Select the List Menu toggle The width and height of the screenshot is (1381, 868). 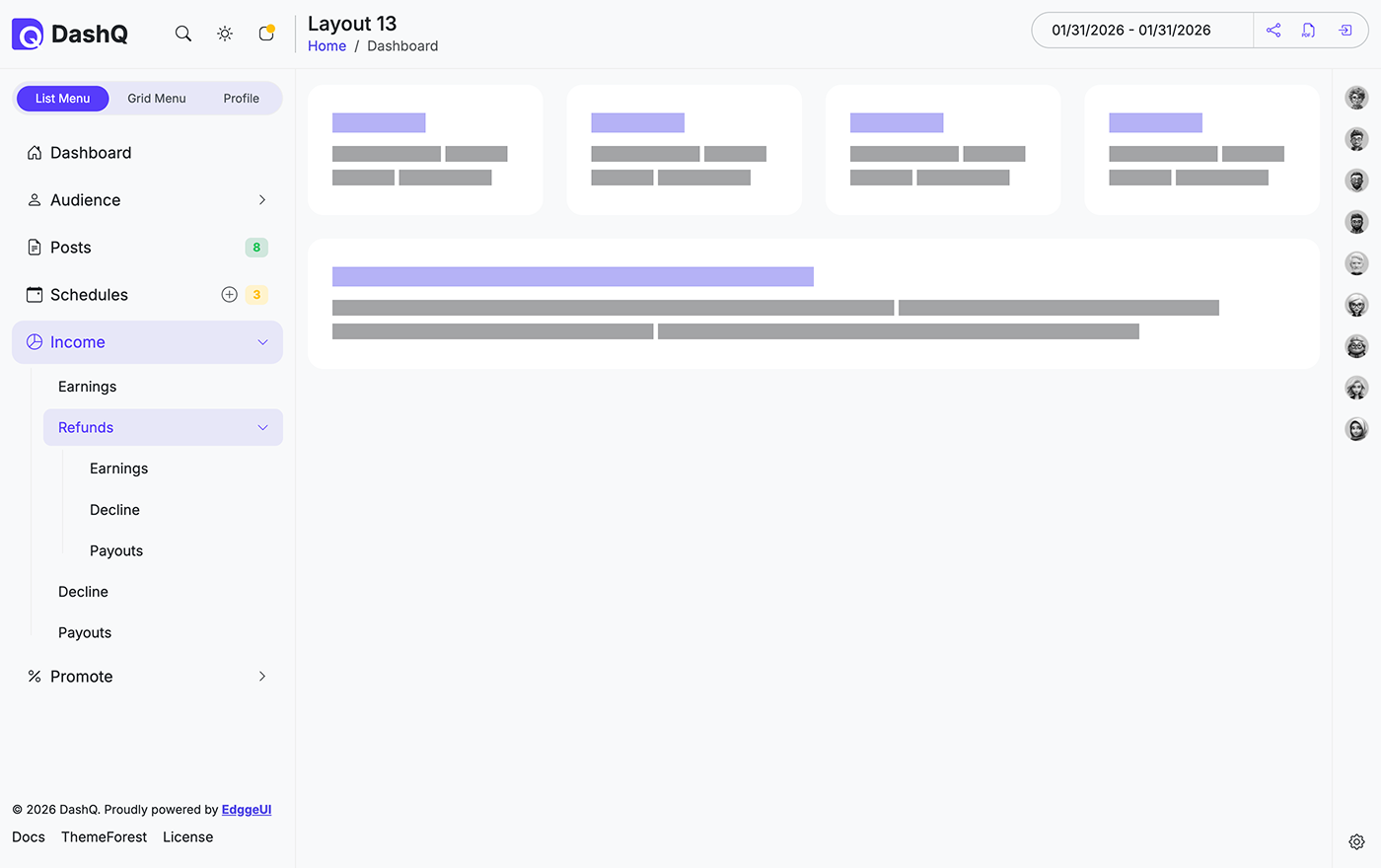click(62, 98)
